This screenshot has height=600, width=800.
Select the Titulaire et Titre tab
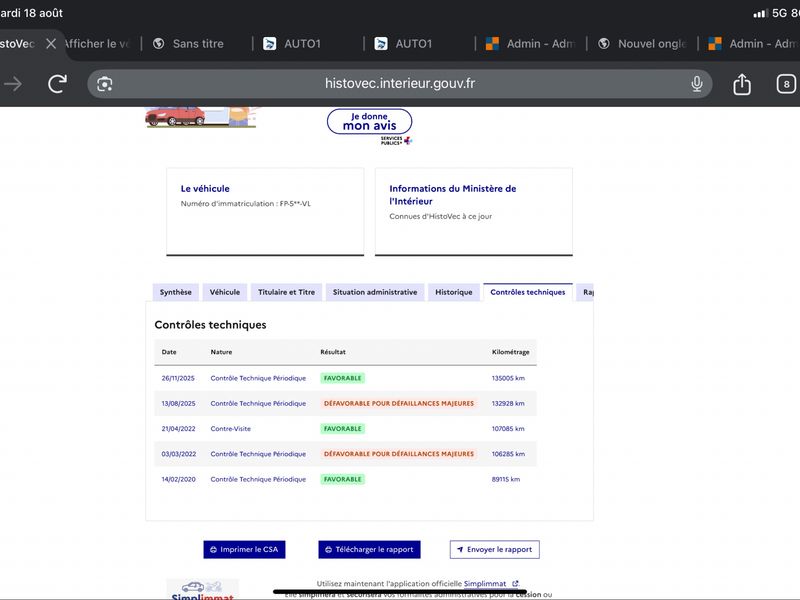(286, 292)
